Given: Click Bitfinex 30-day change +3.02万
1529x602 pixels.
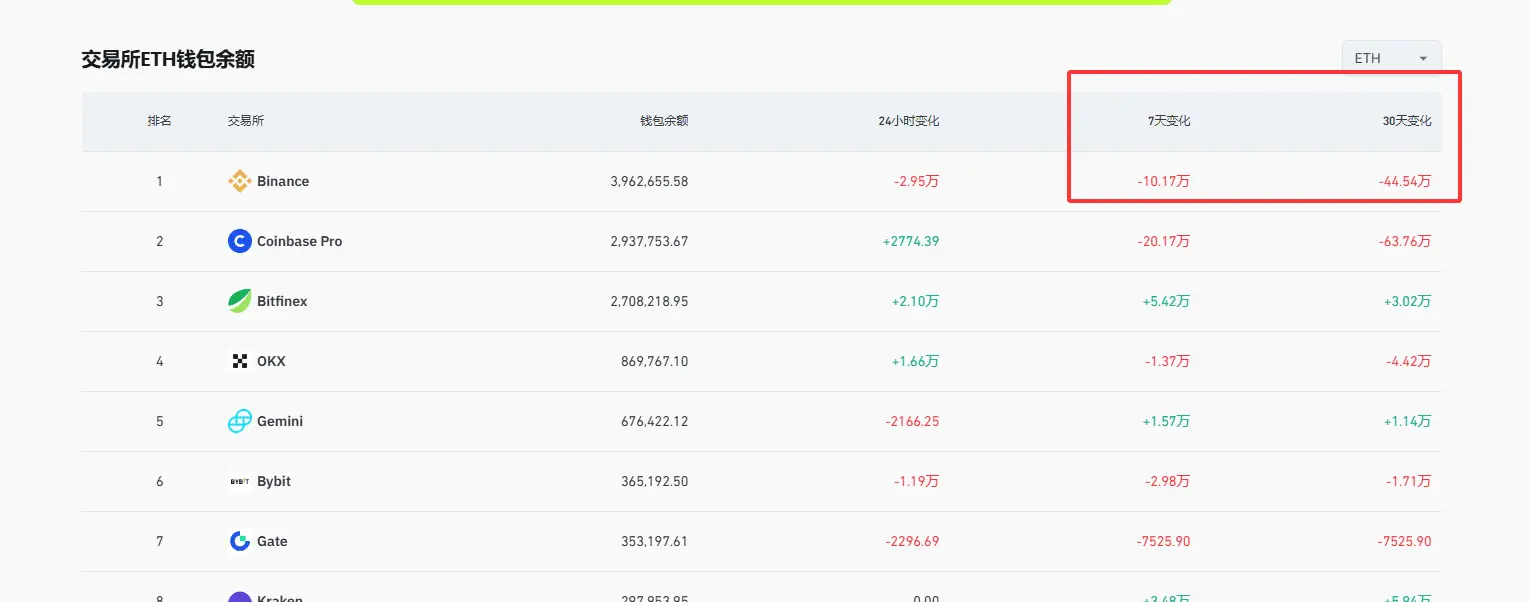Looking at the screenshot, I should point(1408,301).
